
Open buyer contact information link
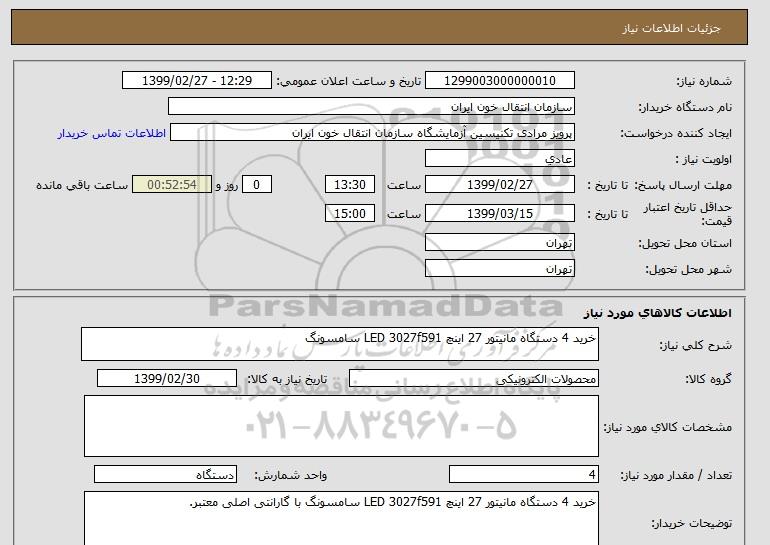pos(112,133)
